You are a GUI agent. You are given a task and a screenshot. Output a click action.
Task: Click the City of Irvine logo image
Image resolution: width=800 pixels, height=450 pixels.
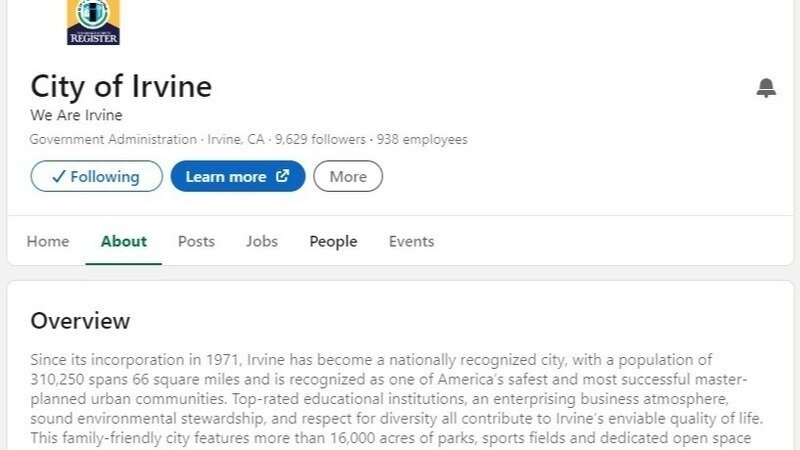coord(93,22)
